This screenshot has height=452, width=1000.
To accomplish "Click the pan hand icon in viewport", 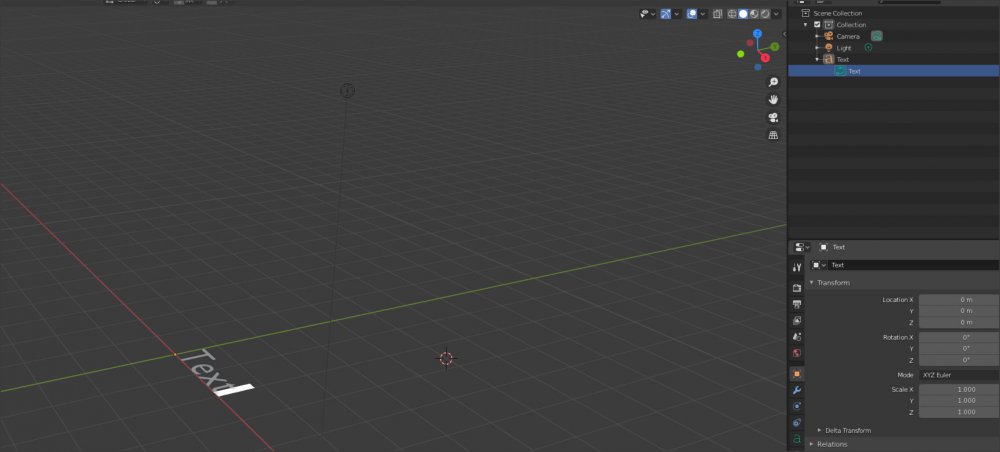I will pos(773,100).
